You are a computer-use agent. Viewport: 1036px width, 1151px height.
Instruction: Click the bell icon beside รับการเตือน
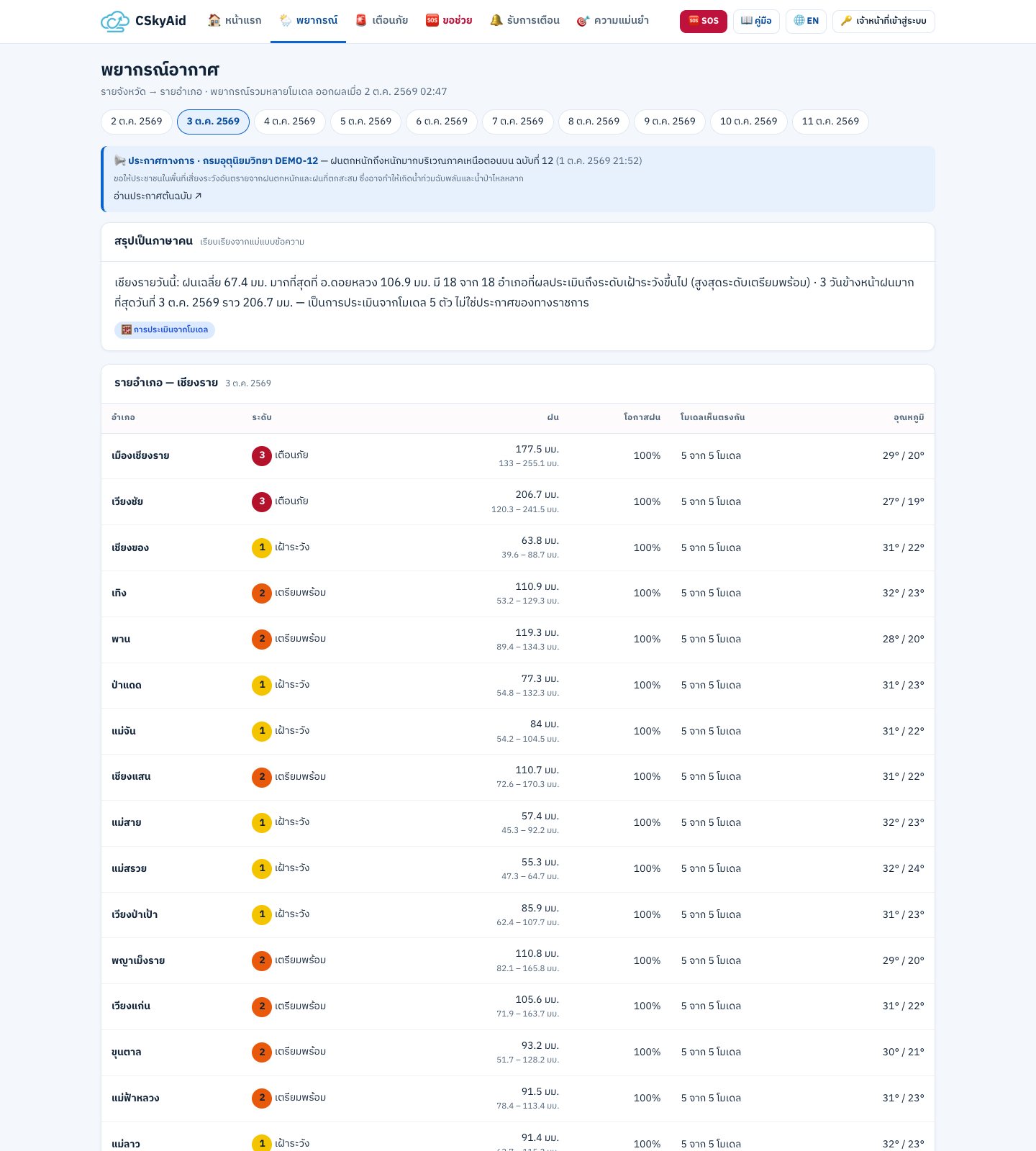pos(496,20)
